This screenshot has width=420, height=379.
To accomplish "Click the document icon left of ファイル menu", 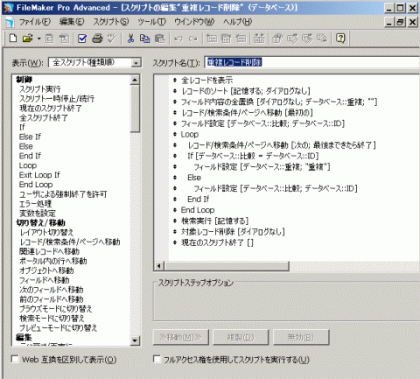I will coord(10,22).
